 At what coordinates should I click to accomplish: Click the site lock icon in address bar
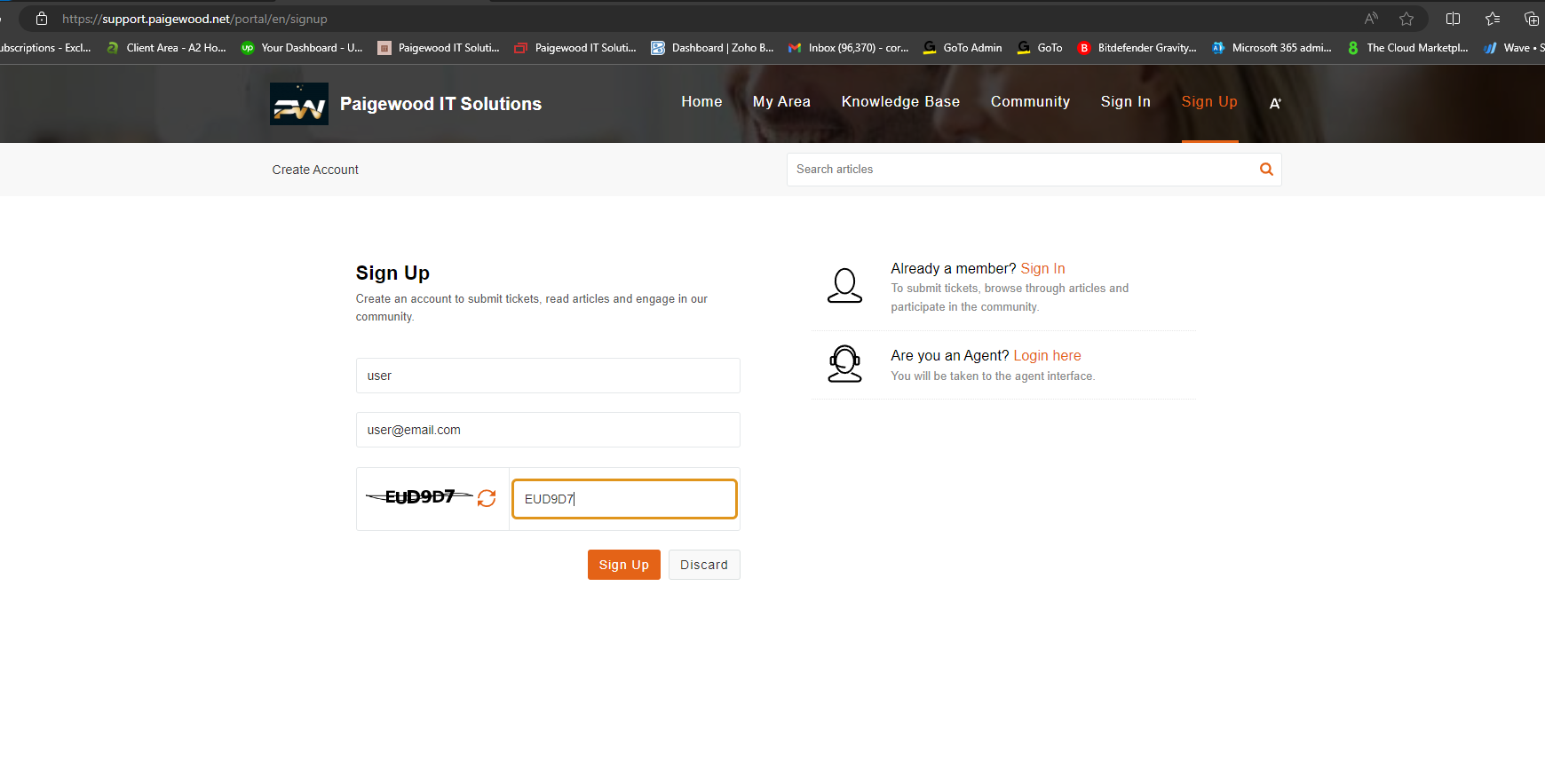point(42,19)
